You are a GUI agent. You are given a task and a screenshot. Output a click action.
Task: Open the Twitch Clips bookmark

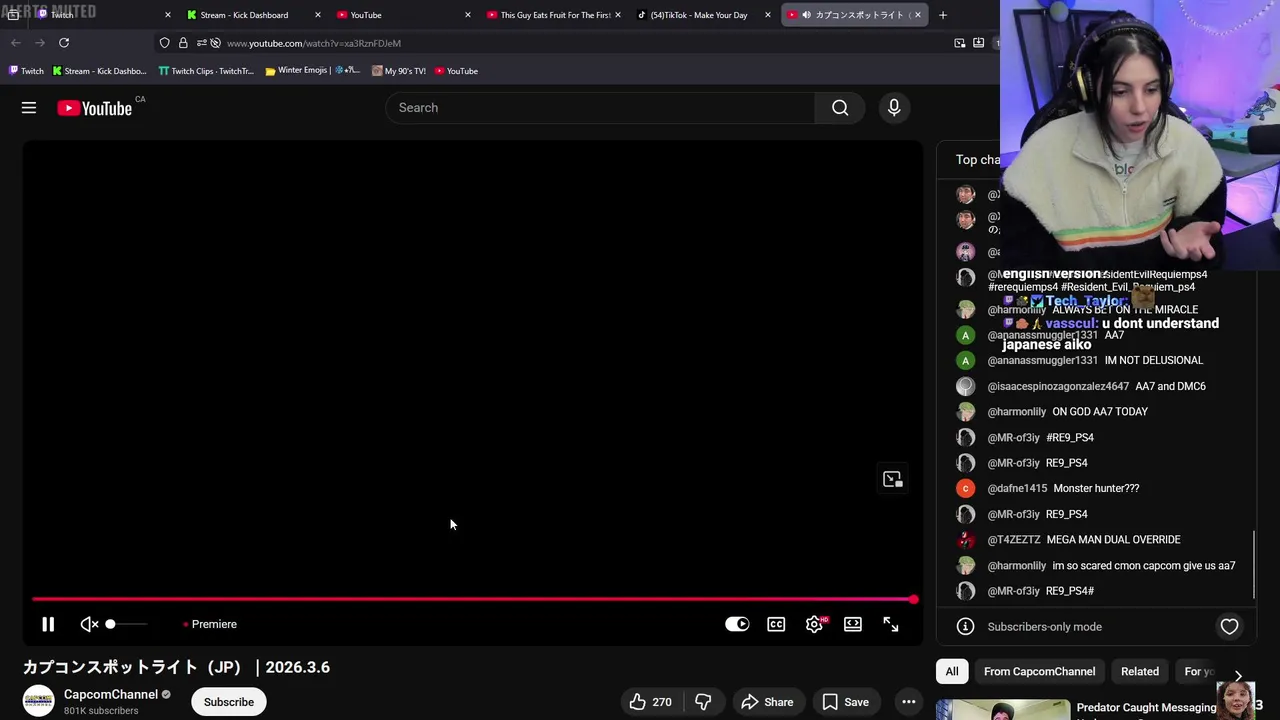[x=206, y=71]
